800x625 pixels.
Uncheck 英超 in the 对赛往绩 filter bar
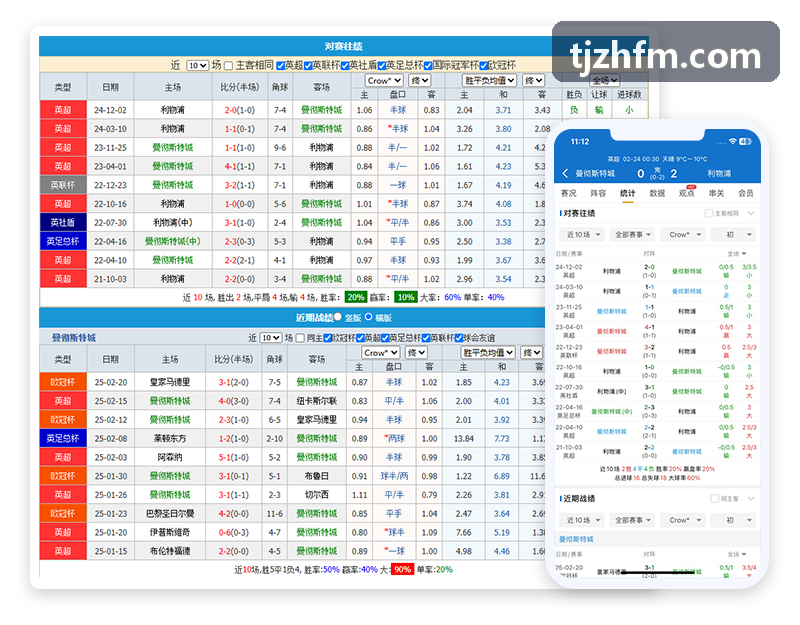click(x=280, y=66)
